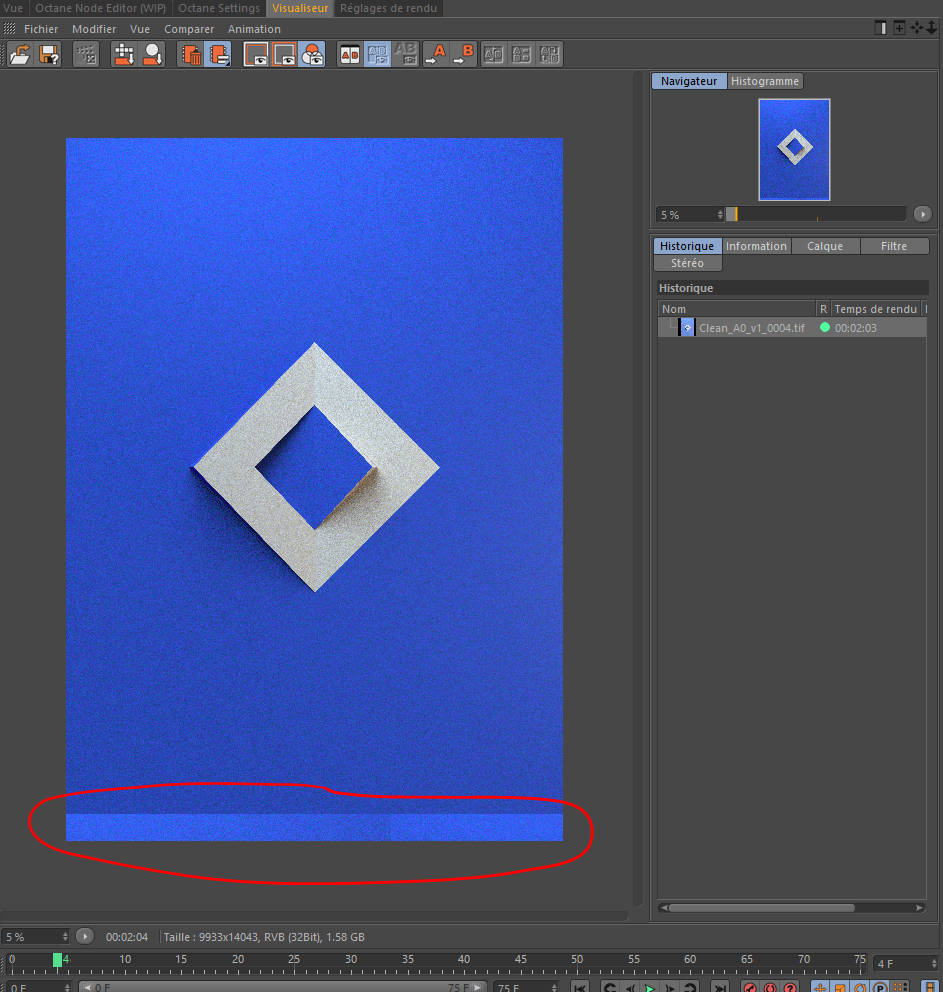Click the grid with down-arrow toolbar icon

123,54
